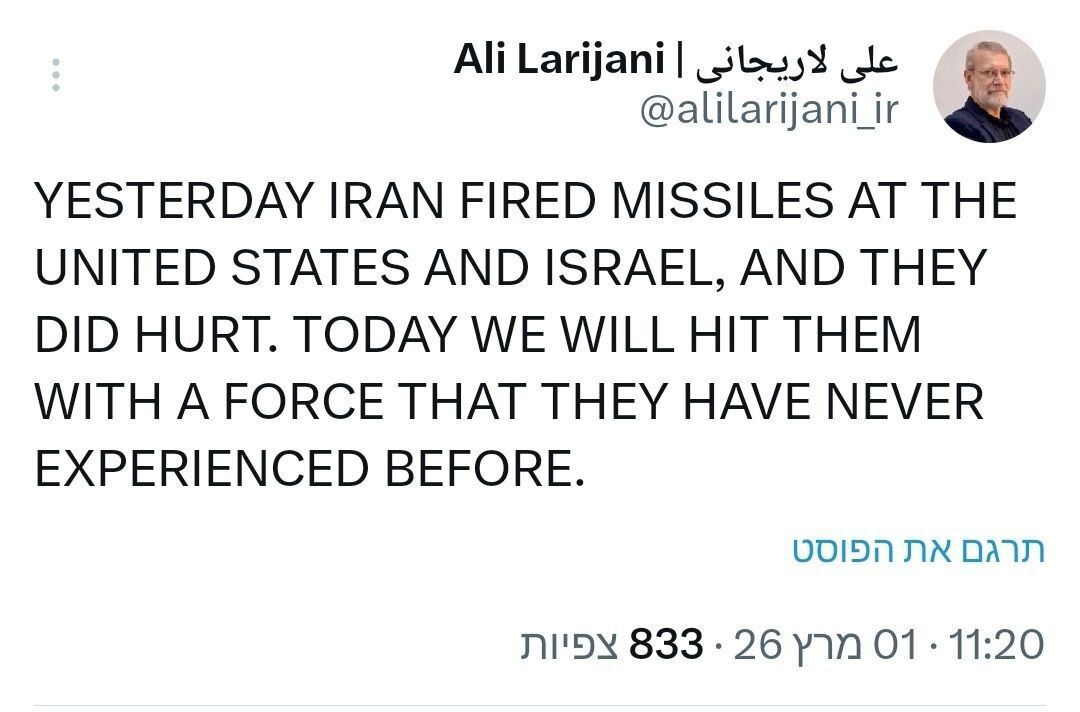The width and height of the screenshot is (1080, 712).
Task: Click the tweet line starting "YESTERDAY IRAN FIRED"
Action: [x=525, y=202]
